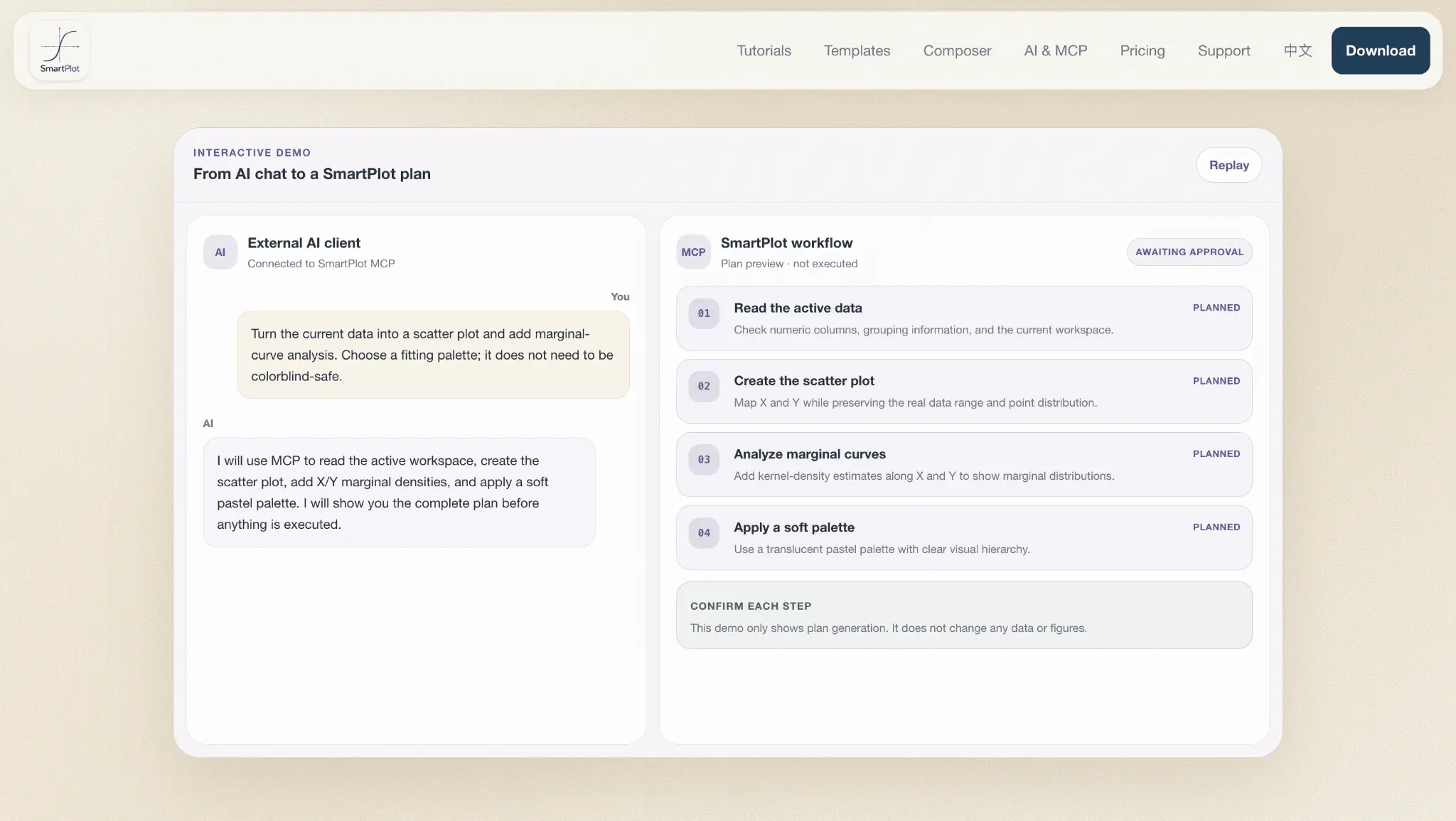
Task: Click the 'INTERACTIVE DEMO' label
Action: coord(252,153)
